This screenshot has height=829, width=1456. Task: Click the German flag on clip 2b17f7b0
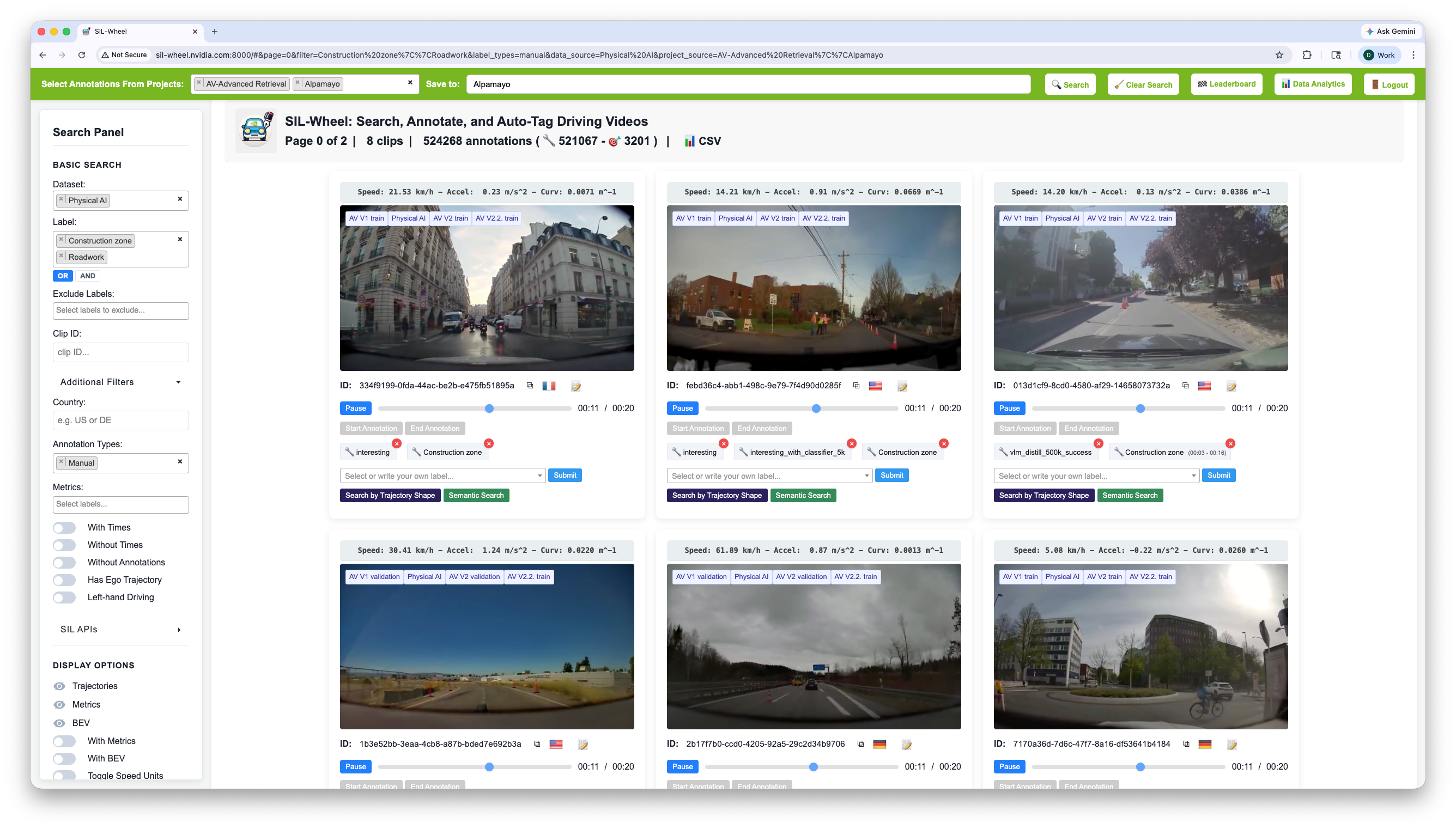pyautogui.click(x=879, y=744)
